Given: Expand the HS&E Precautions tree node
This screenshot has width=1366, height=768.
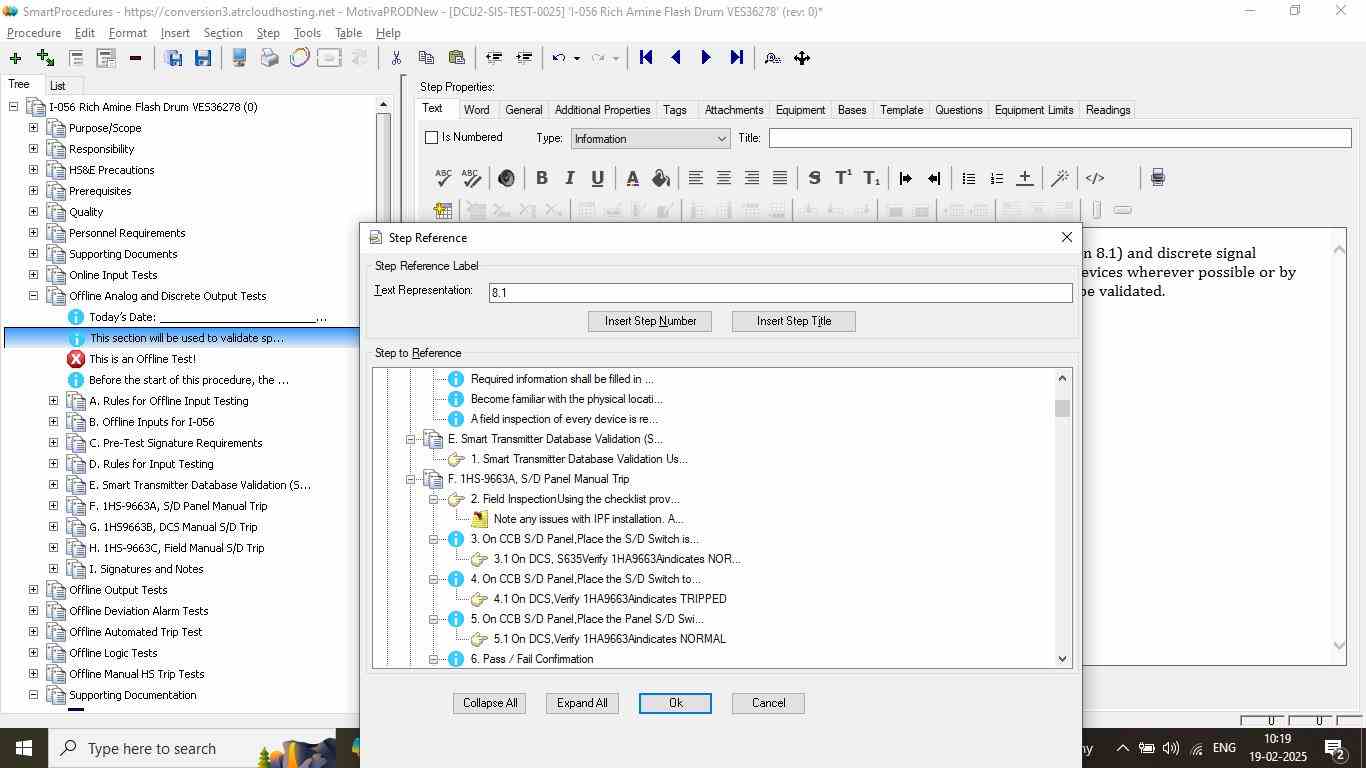Looking at the screenshot, I should 33,170.
